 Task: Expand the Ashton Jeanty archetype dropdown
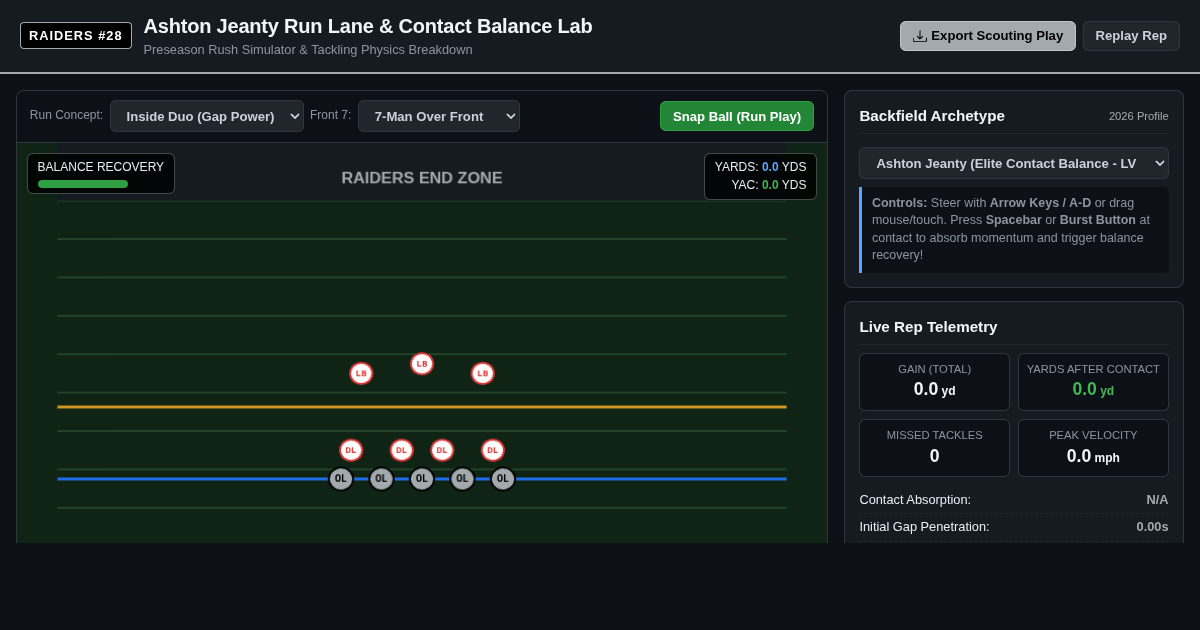(x=1014, y=163)
